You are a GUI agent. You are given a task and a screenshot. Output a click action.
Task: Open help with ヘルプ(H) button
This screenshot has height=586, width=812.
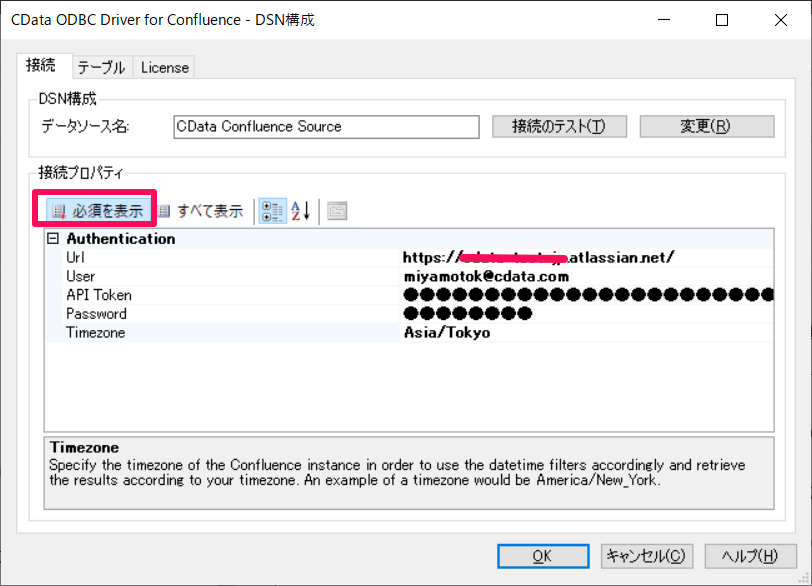pyautogui.click(x=750, y=556)
